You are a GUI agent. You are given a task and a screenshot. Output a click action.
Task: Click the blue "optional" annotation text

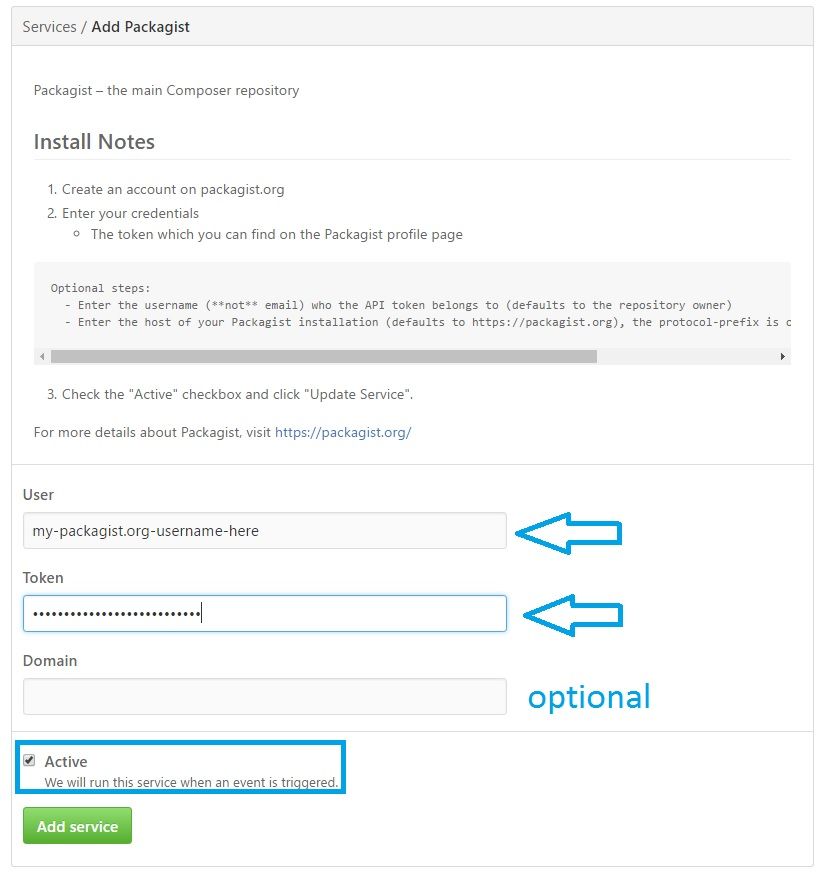tap(589, 697)
